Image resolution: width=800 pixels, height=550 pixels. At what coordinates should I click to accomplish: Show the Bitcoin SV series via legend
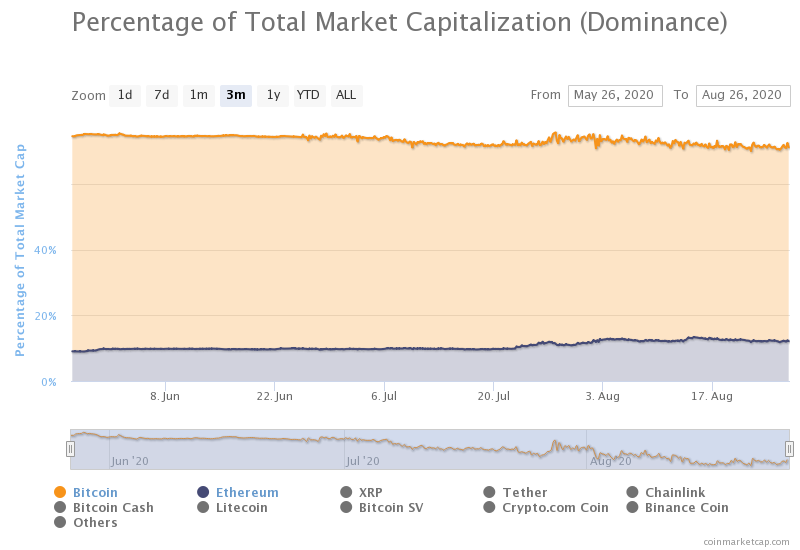tap(382, 508)
